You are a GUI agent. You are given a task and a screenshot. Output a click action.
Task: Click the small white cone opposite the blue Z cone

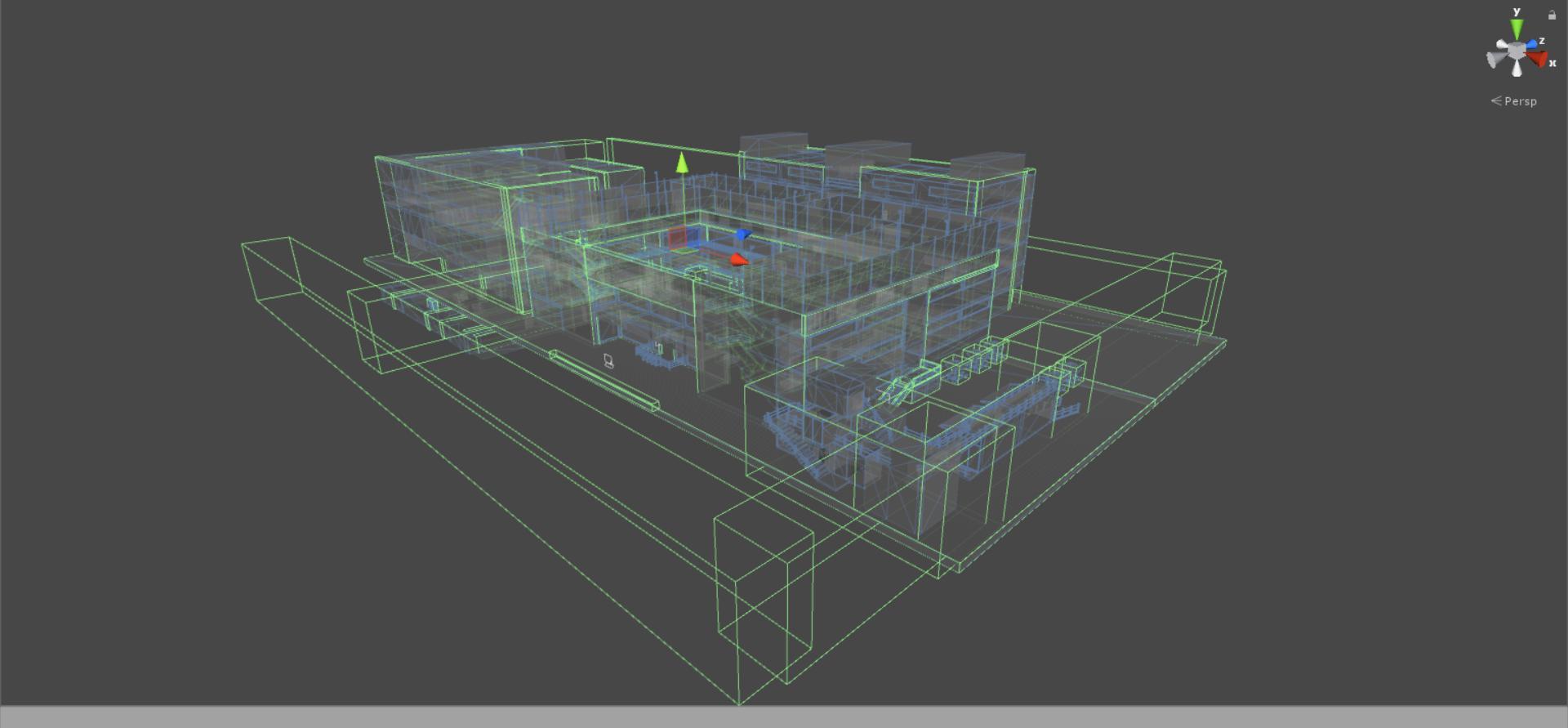pos(1503,45)
